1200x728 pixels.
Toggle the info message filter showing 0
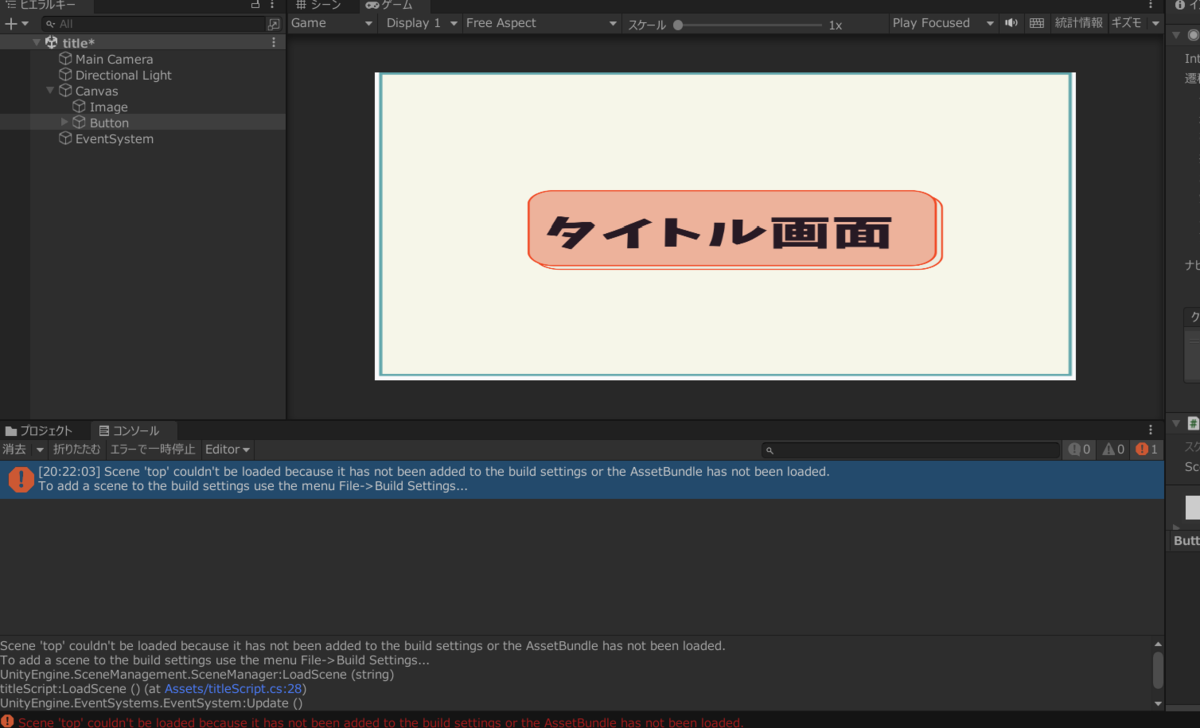[1080, 450]
